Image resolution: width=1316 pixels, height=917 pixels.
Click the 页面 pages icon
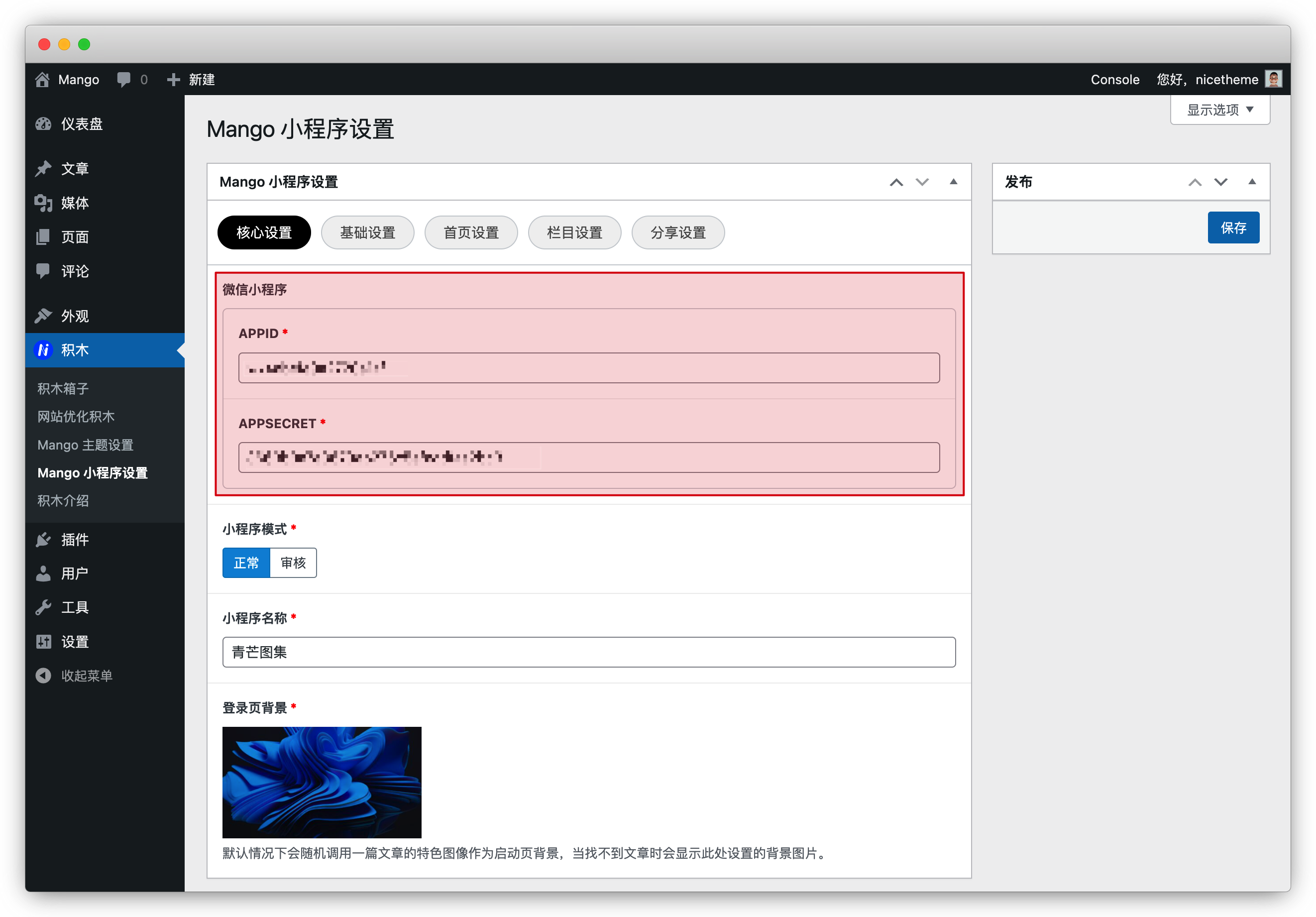44,236
